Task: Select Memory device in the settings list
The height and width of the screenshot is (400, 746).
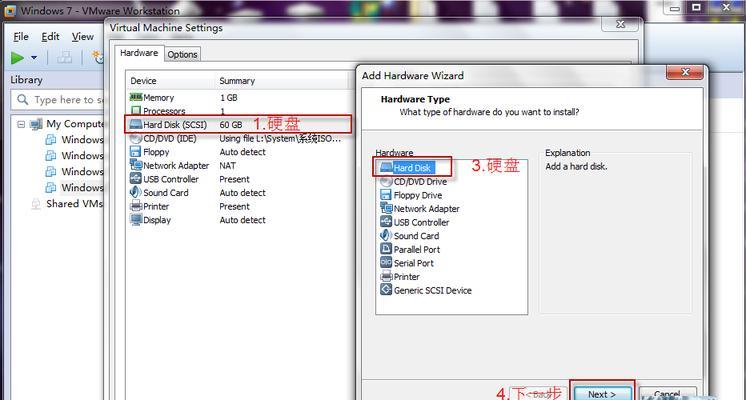Action: click(x=158, y=98)
